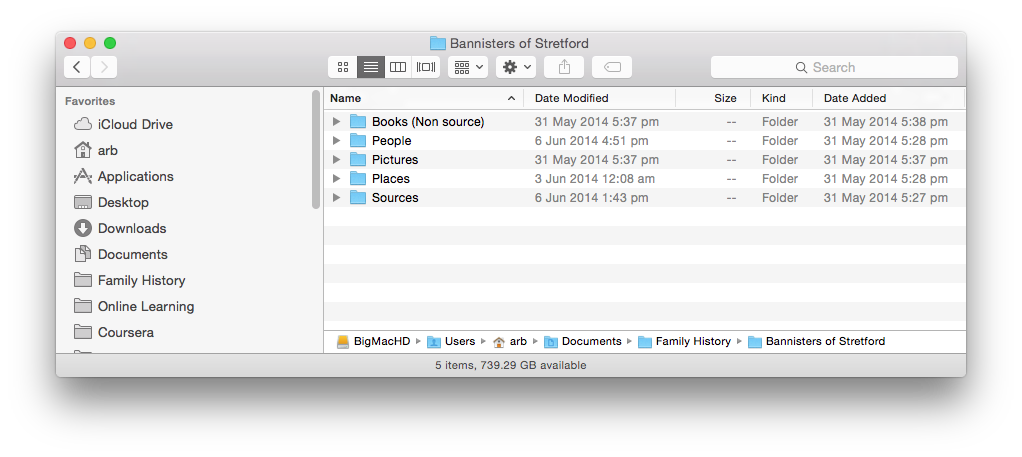The image size is (1022, 457).
Task: Click the Edit Tags button
Action: click(612, 67)
